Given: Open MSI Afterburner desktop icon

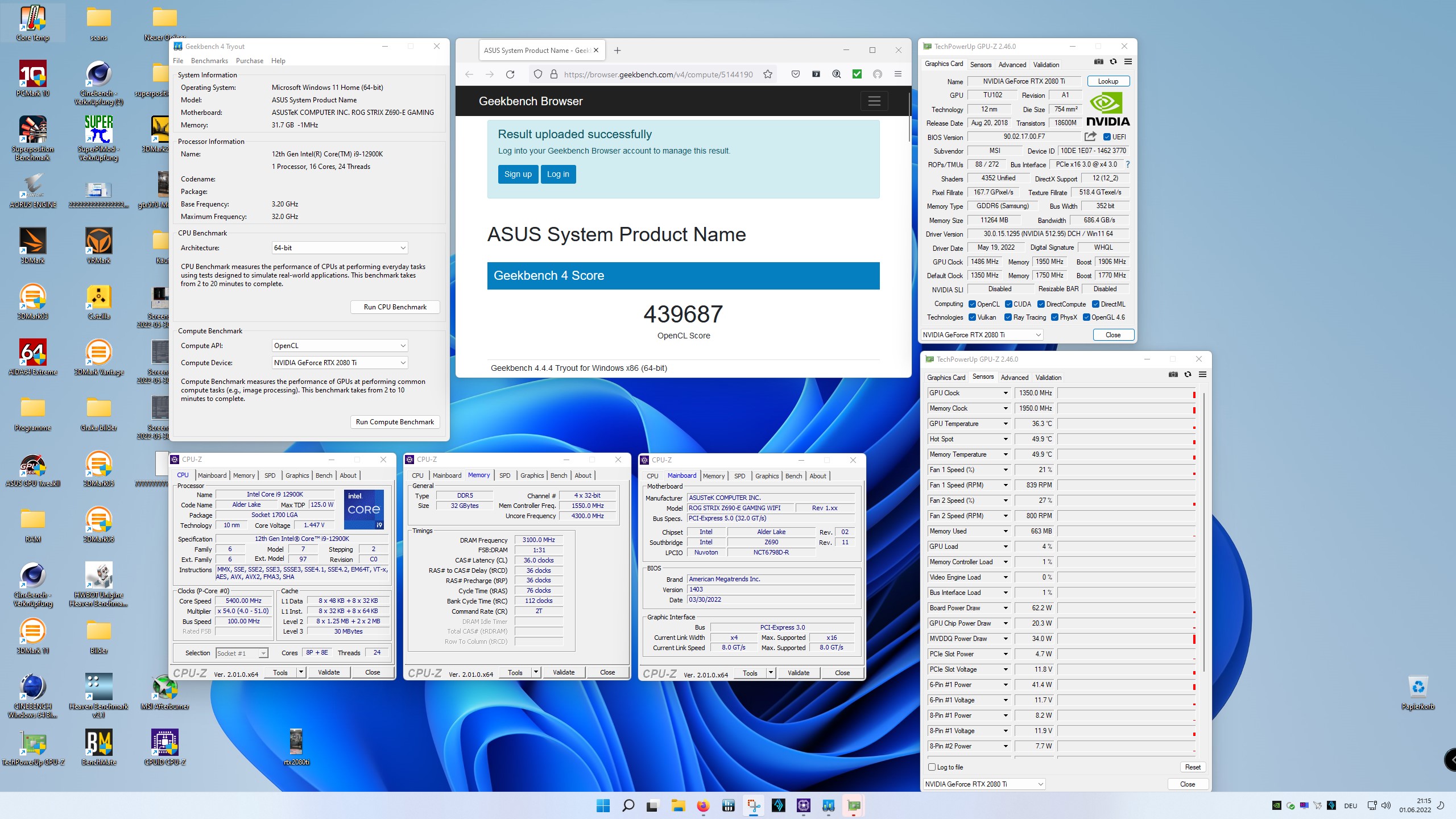Looking at the screenshot, I should (x=165, y=692).
